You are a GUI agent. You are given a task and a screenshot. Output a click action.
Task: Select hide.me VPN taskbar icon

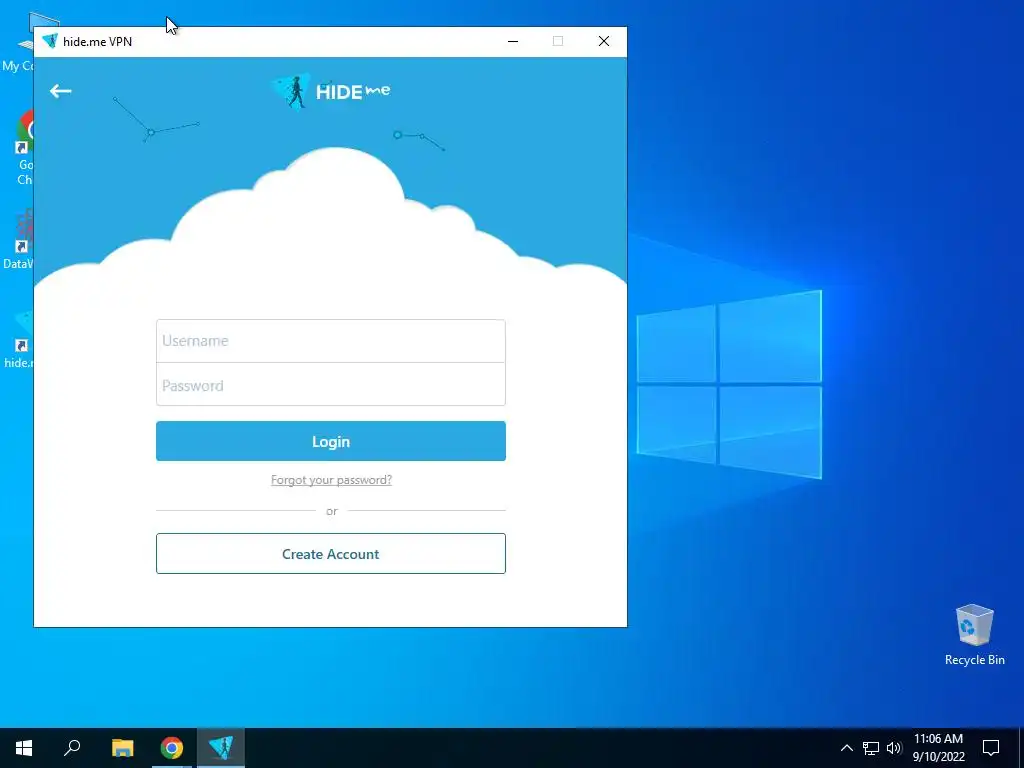point(221,748)
